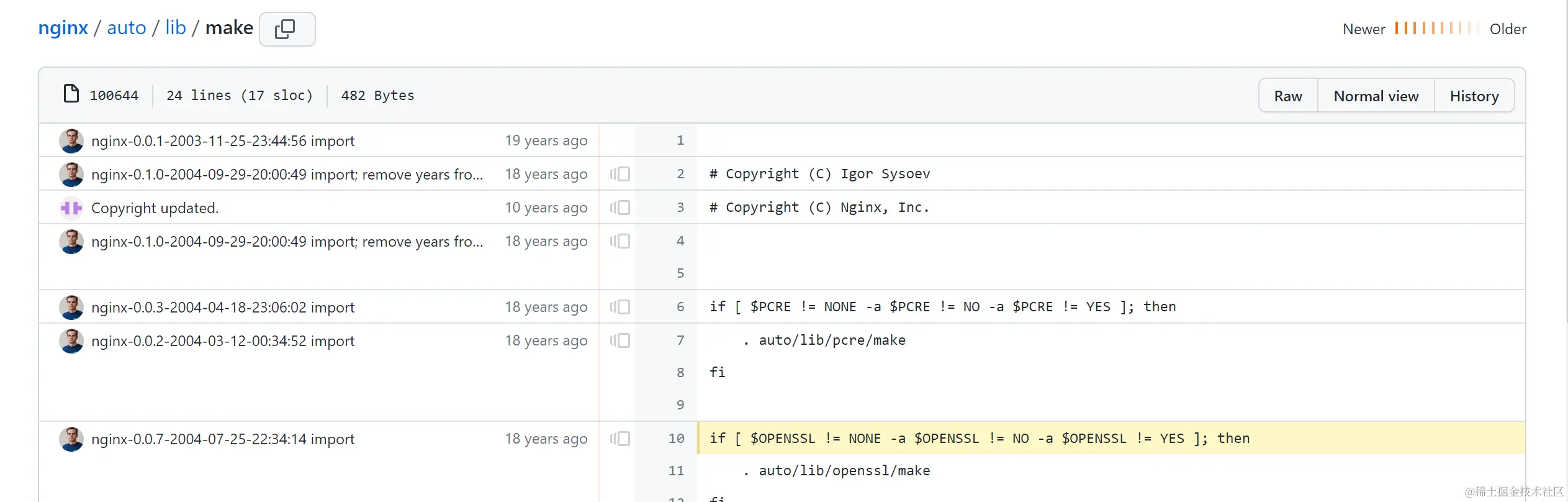Image resolution: width=1568 pixels, height=502 pixels.
Task: Open the purple identicon avatar for Copyright updated
Action: (71, 208)
